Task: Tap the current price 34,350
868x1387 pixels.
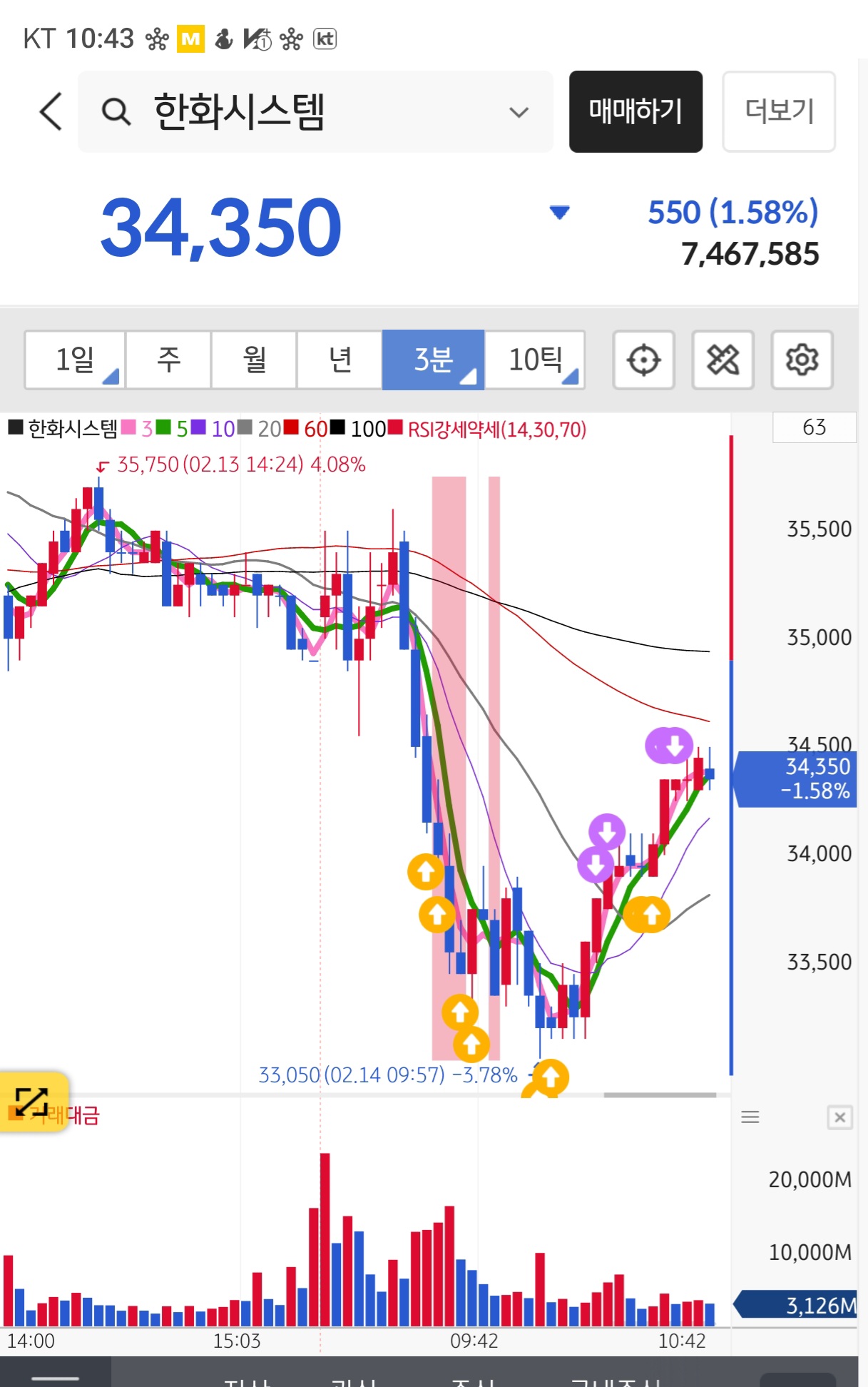Action: click(221, 228)
